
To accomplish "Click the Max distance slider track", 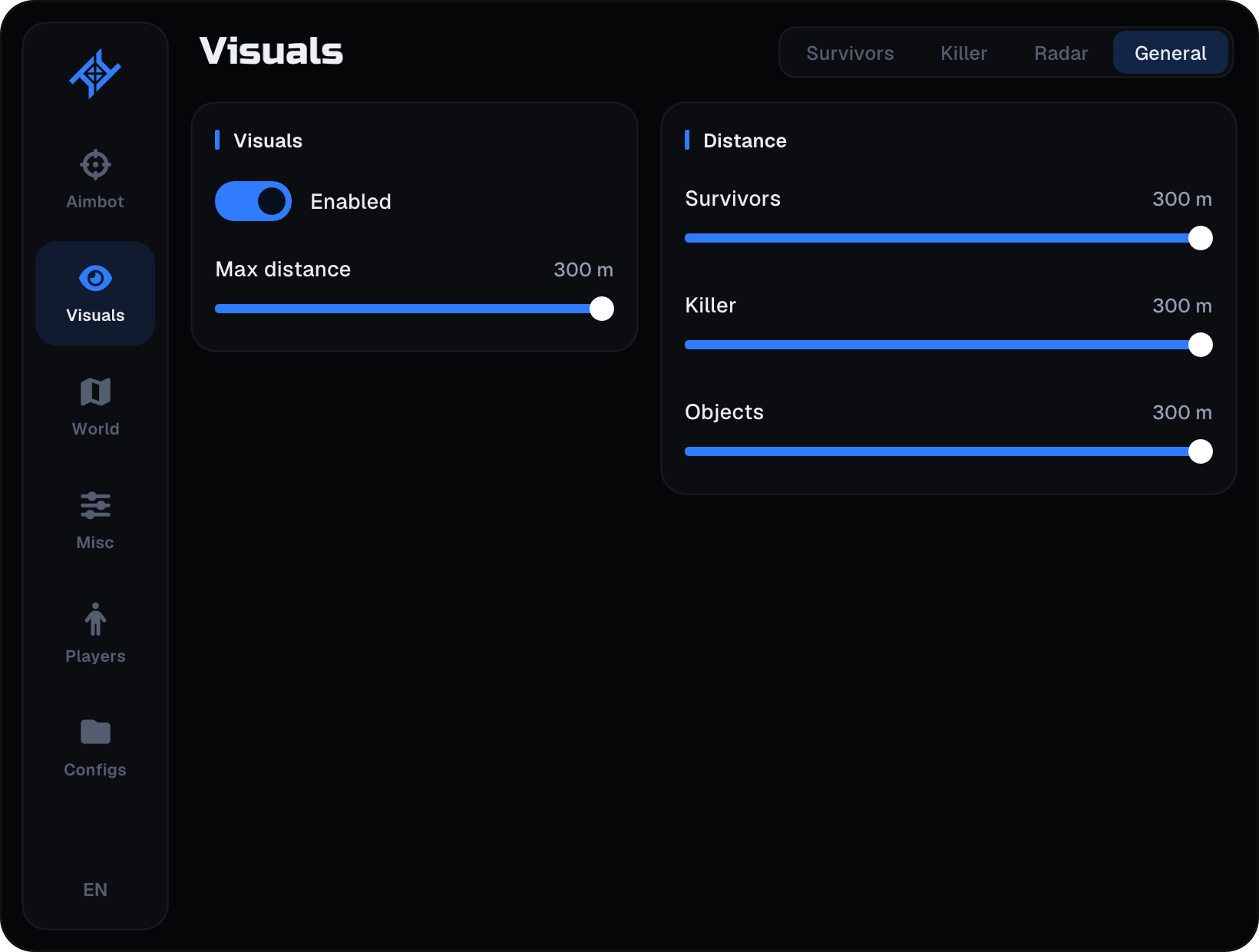I will [415, 309].
